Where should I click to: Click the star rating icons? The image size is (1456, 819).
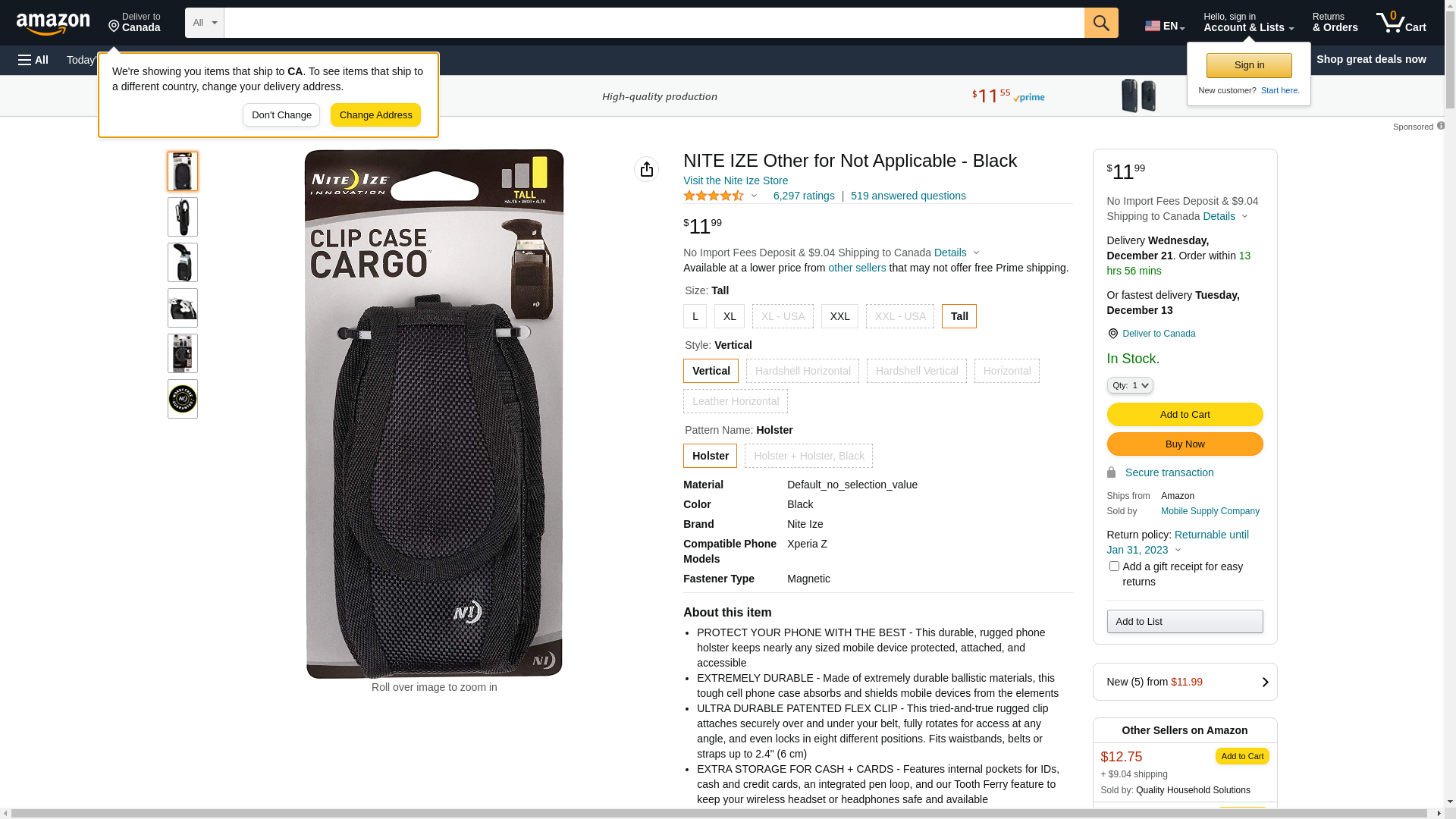pos(714,196)
